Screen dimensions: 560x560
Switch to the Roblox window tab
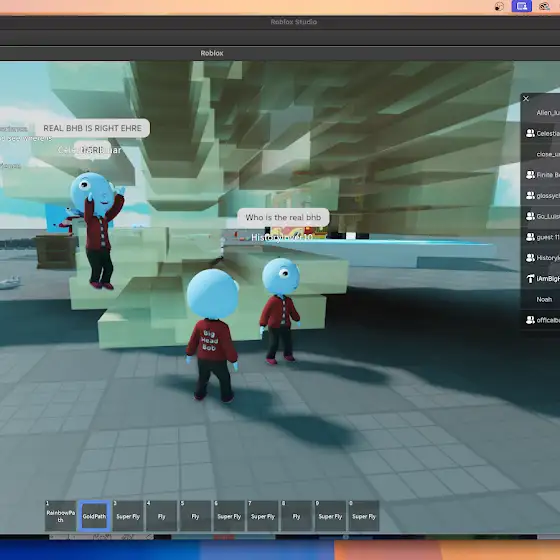coord(212,53)
